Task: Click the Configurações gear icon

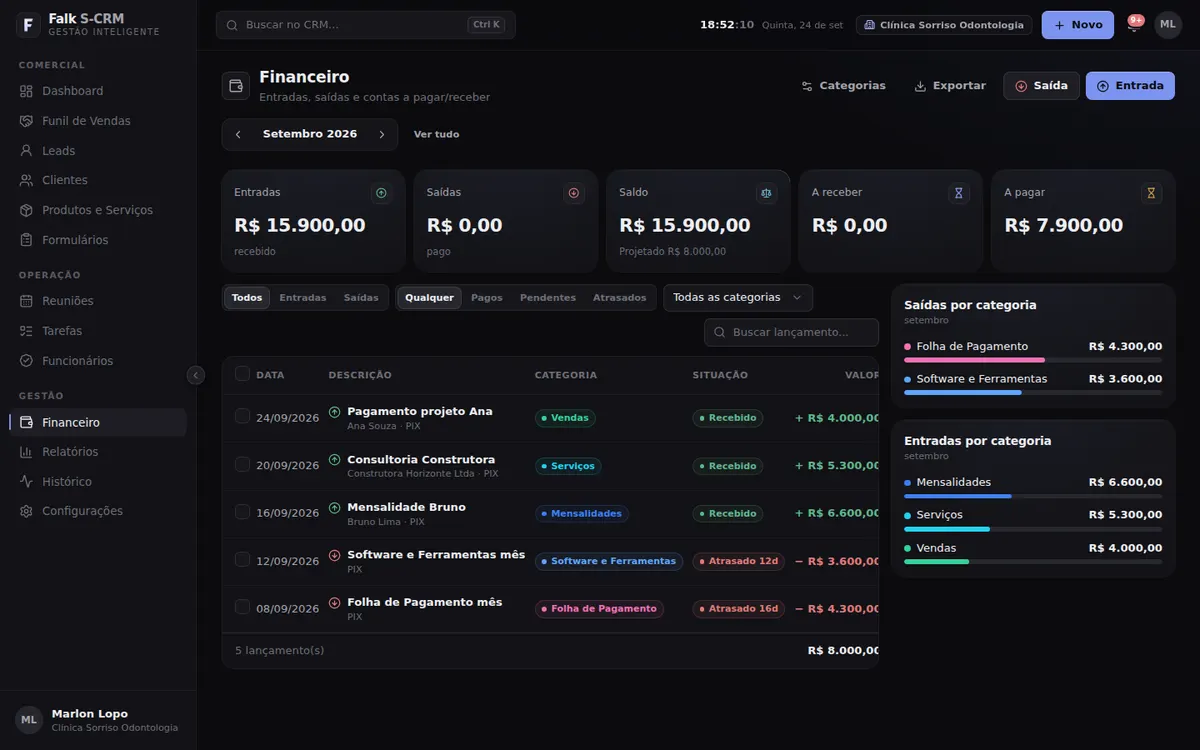Action: 26,511
